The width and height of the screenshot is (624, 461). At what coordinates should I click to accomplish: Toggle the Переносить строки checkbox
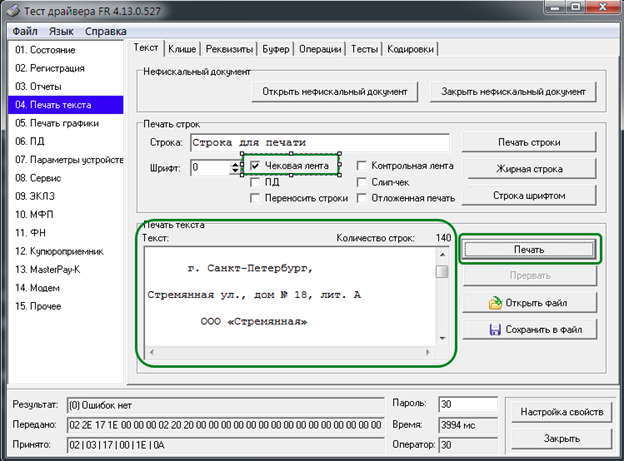[x=256, y=198]
